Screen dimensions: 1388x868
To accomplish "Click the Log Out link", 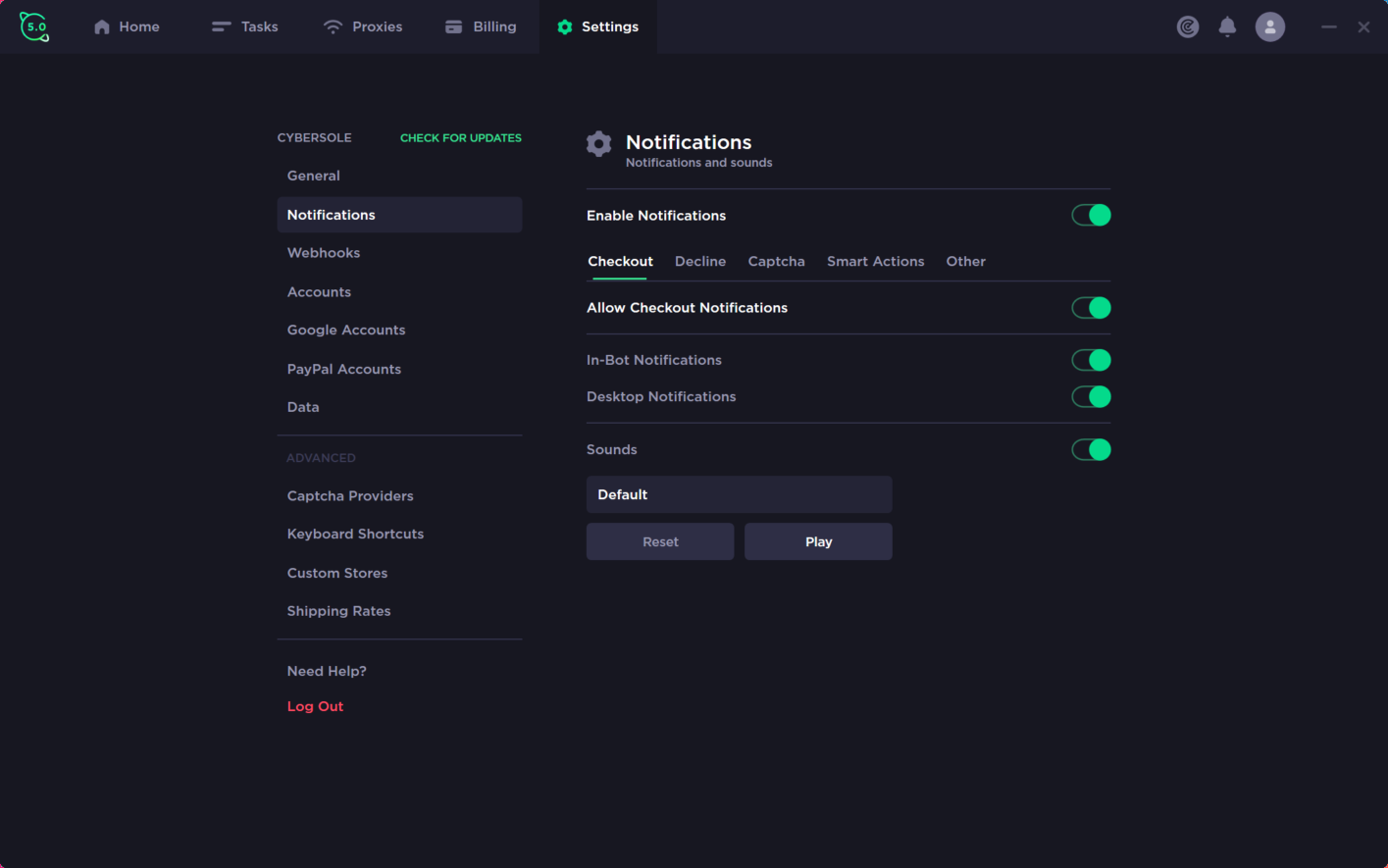I will tap(315, 706).
